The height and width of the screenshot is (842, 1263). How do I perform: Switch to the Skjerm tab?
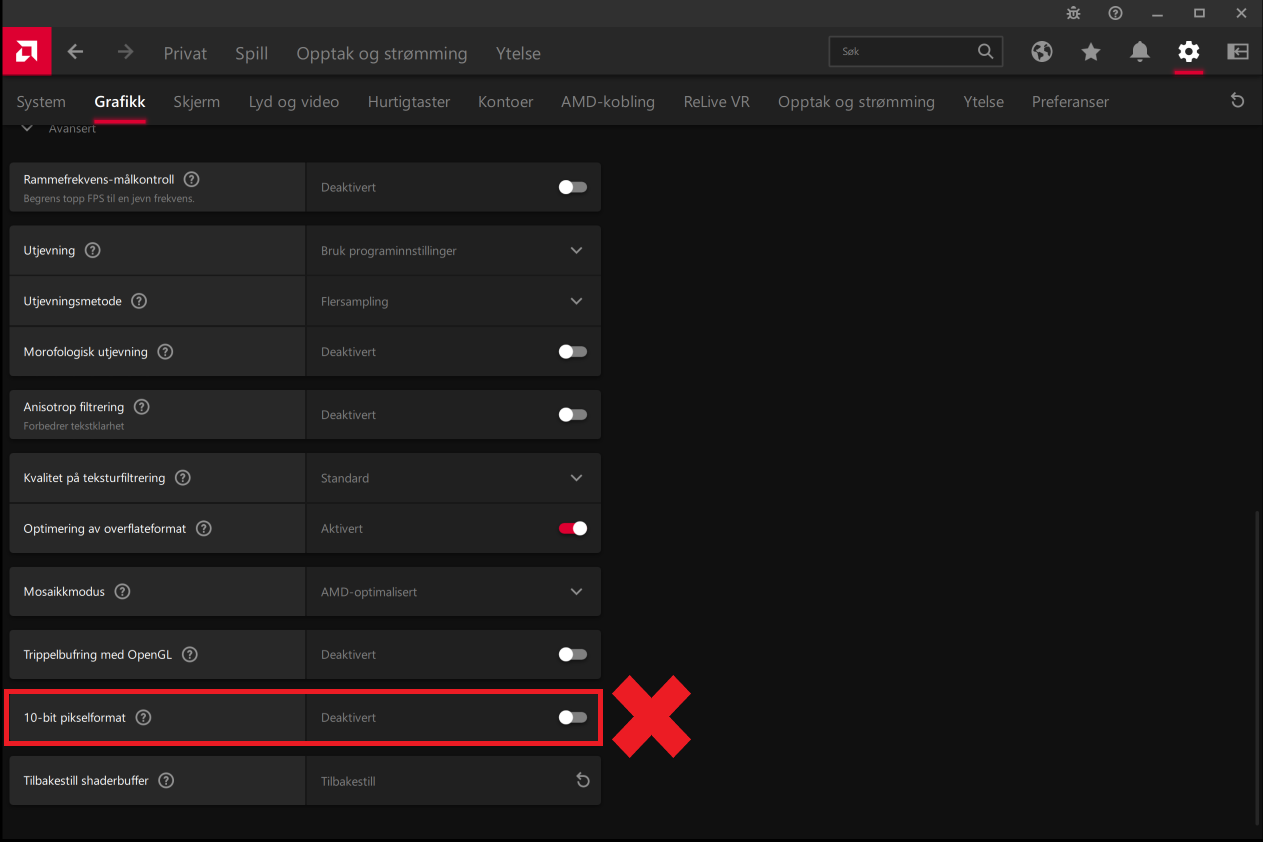point(196,101)
